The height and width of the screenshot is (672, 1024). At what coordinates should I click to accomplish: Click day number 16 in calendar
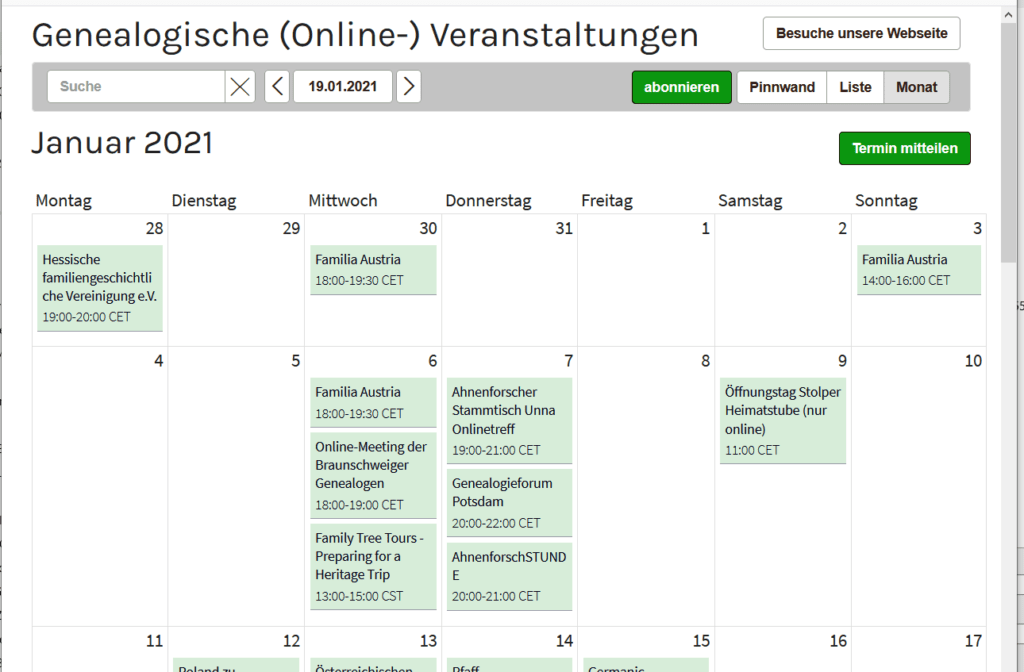[838, 641]
